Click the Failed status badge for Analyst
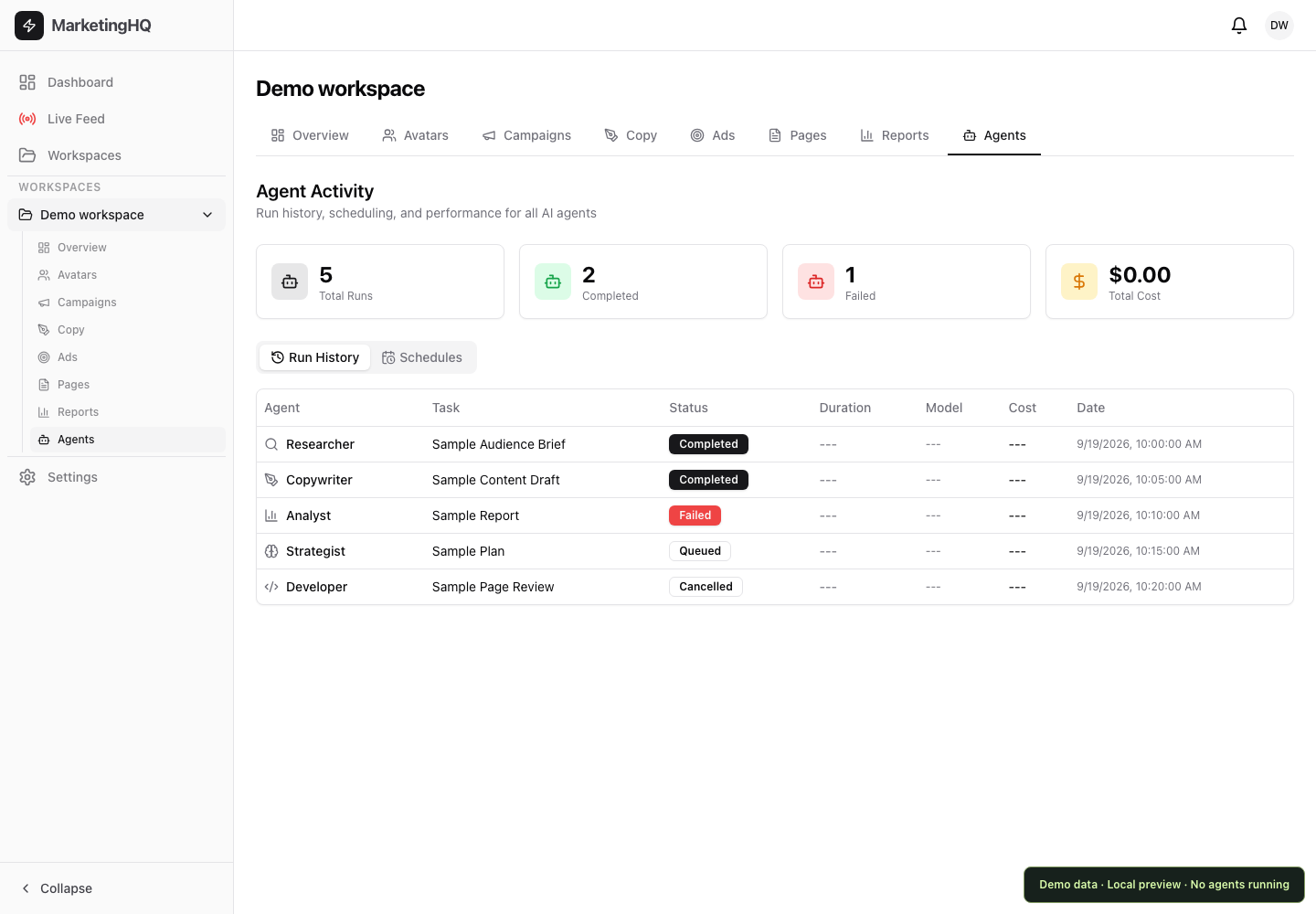The image size is (1316, 914). tap(695, 515)
